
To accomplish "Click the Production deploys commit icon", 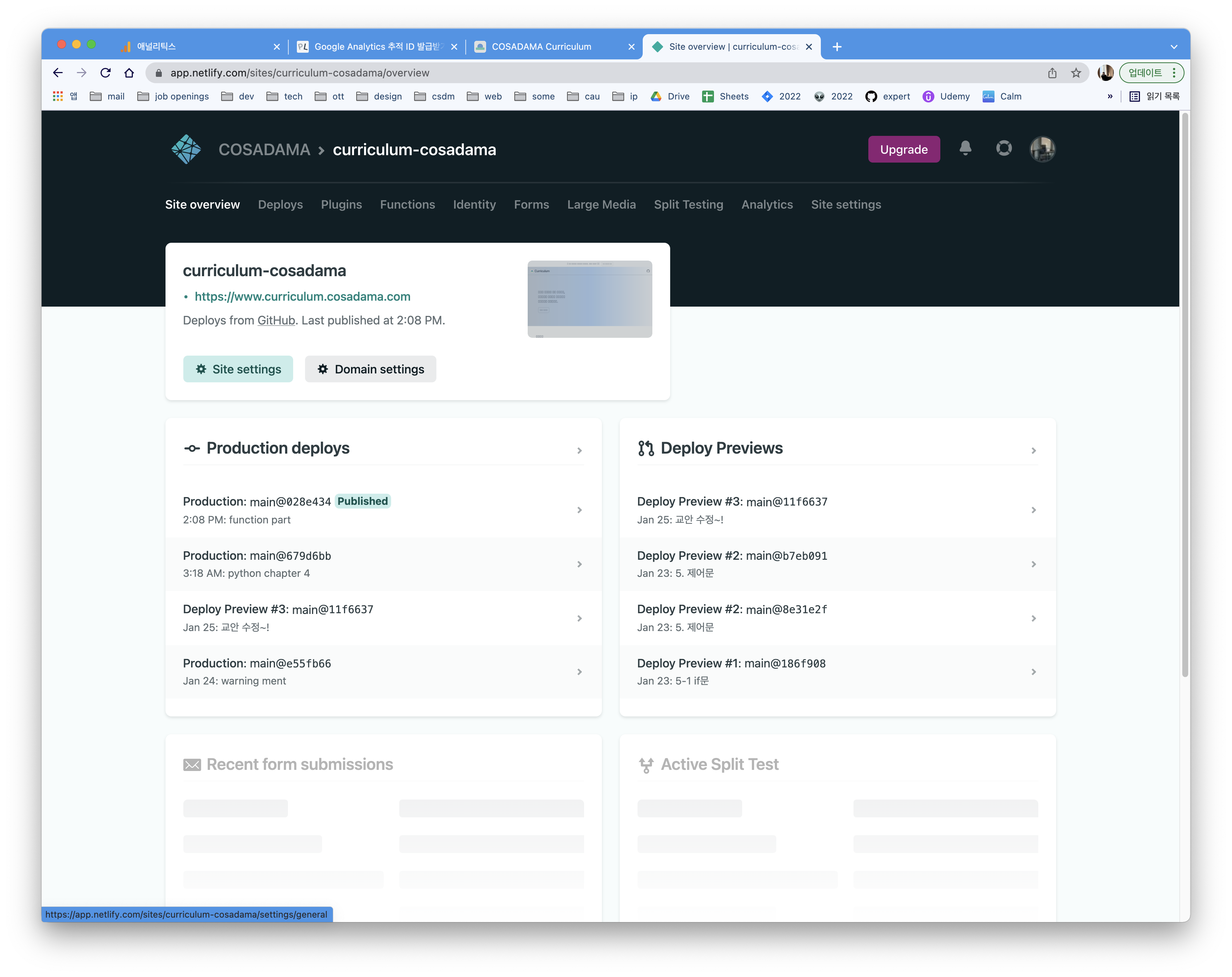I will [x=193, y=449].
